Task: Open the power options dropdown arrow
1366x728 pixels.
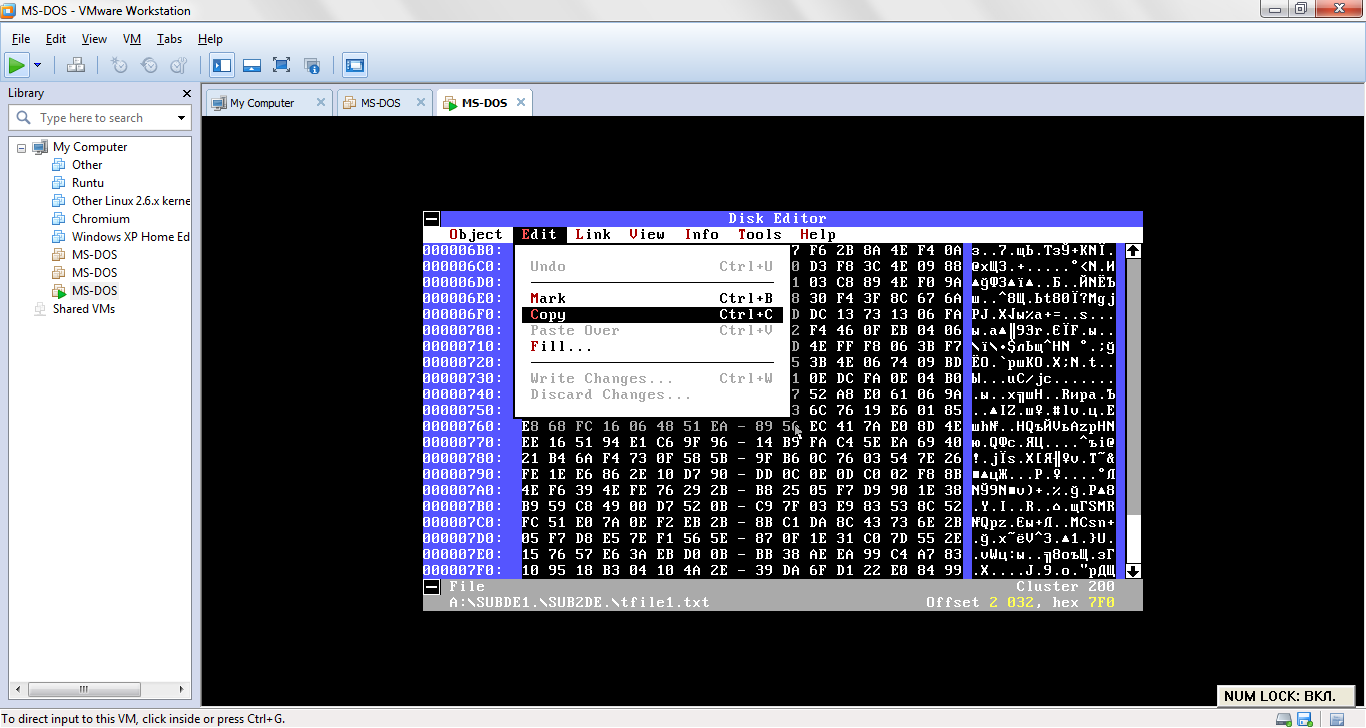Action: pos(38,66)
